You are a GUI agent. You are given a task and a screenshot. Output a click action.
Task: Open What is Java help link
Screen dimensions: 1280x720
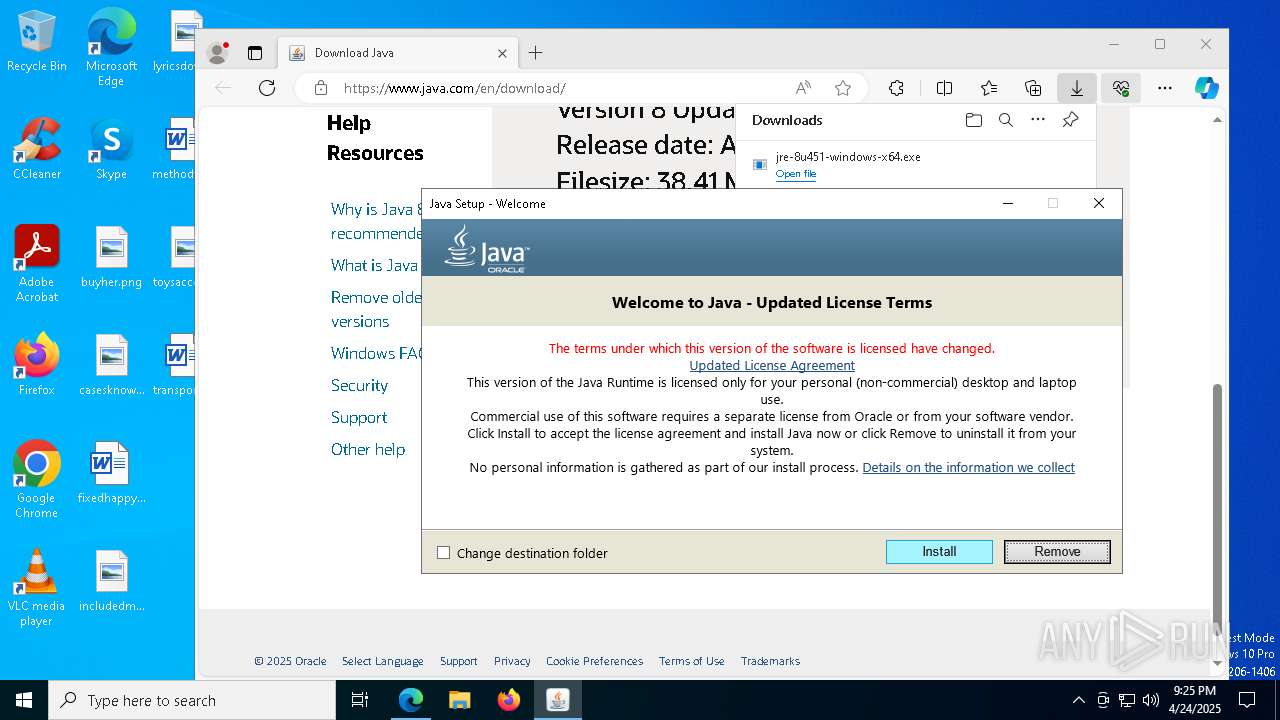(x=374, y=265)
